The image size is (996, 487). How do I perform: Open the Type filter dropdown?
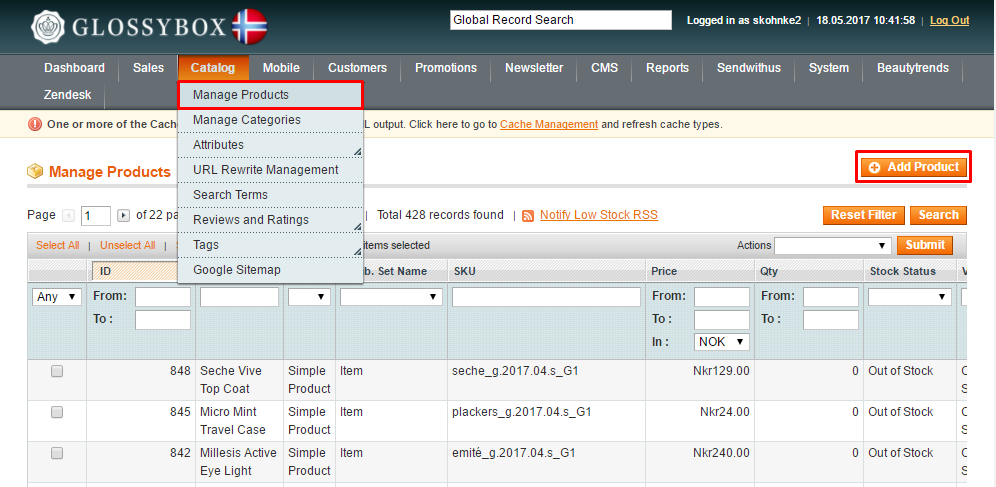309,297
